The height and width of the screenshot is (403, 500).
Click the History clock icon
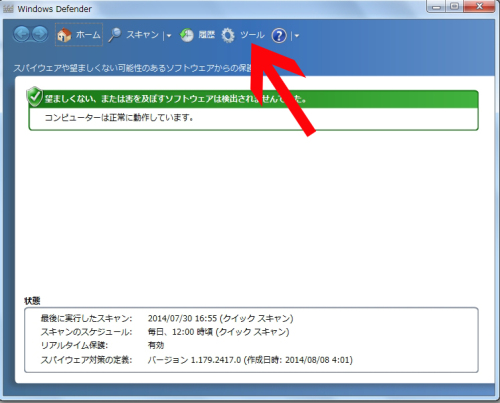pyautogui.click(x=187, y=35)
